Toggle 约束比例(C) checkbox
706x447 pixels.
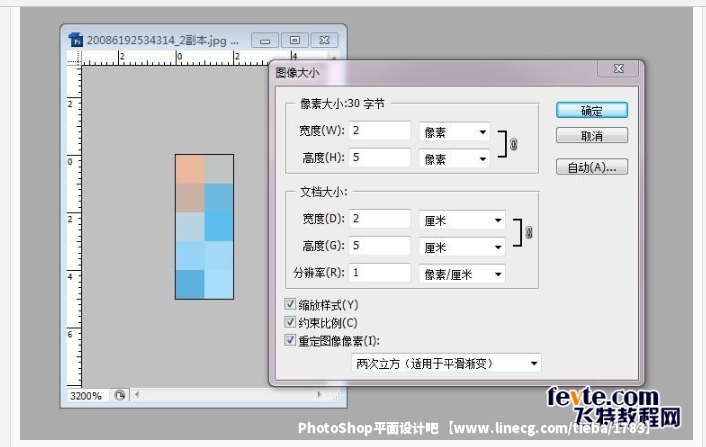click(x=290, y=322)
